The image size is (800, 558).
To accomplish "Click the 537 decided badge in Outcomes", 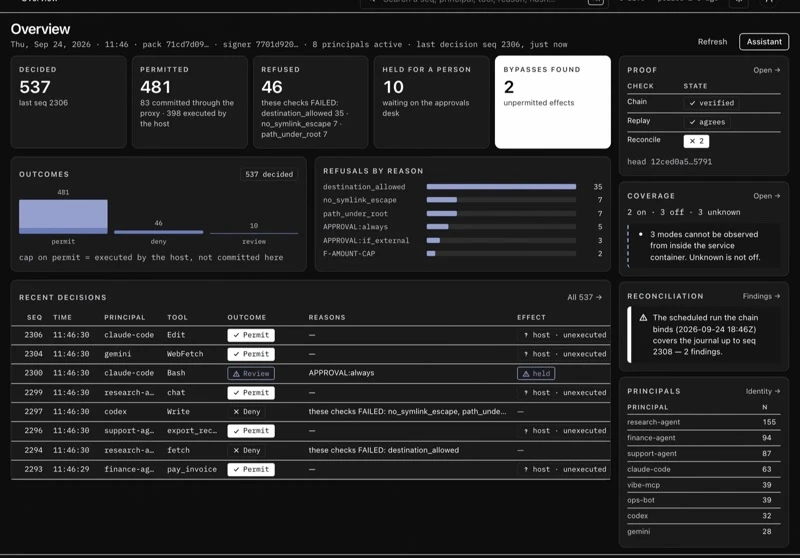I will tap(269, 174).
